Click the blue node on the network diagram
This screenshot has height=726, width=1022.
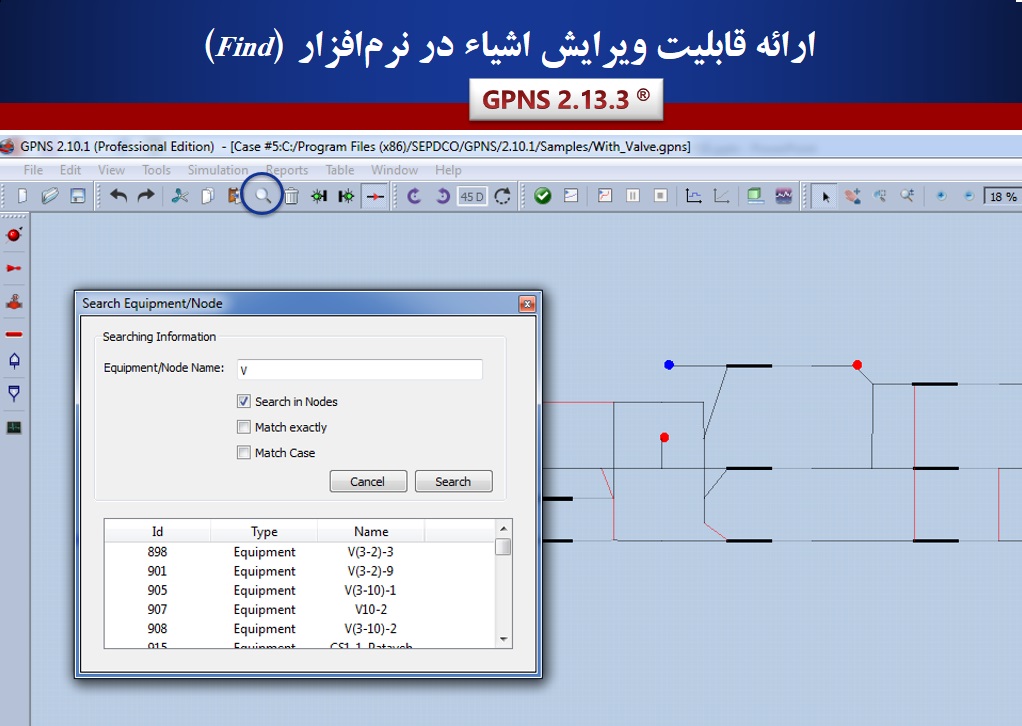pyautogui.click(x=669, y=365)
